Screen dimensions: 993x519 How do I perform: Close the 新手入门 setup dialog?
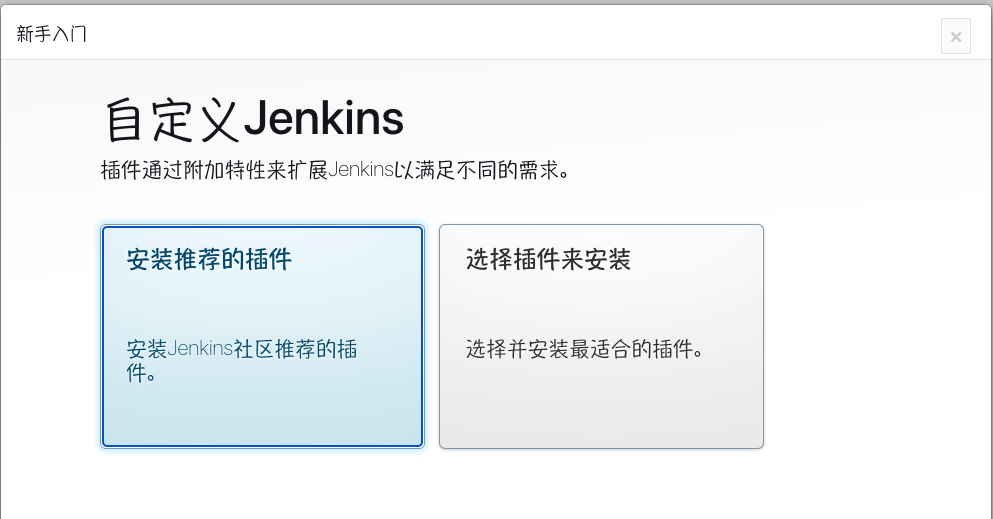[x=956, y=36]
